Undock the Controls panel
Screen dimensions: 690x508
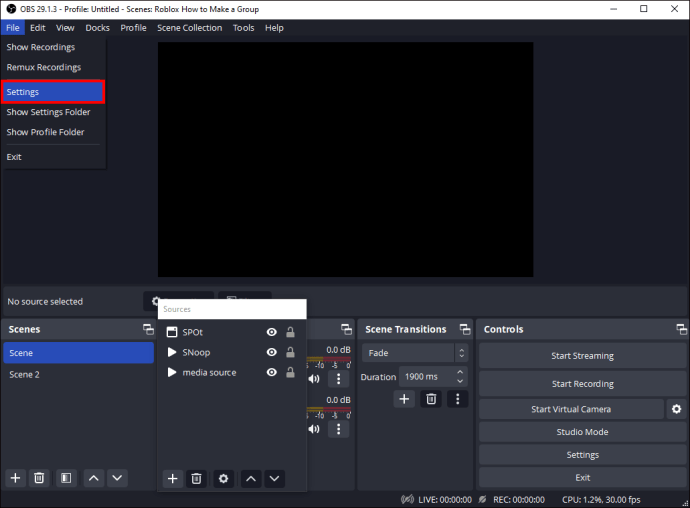(x=682, y=329)
